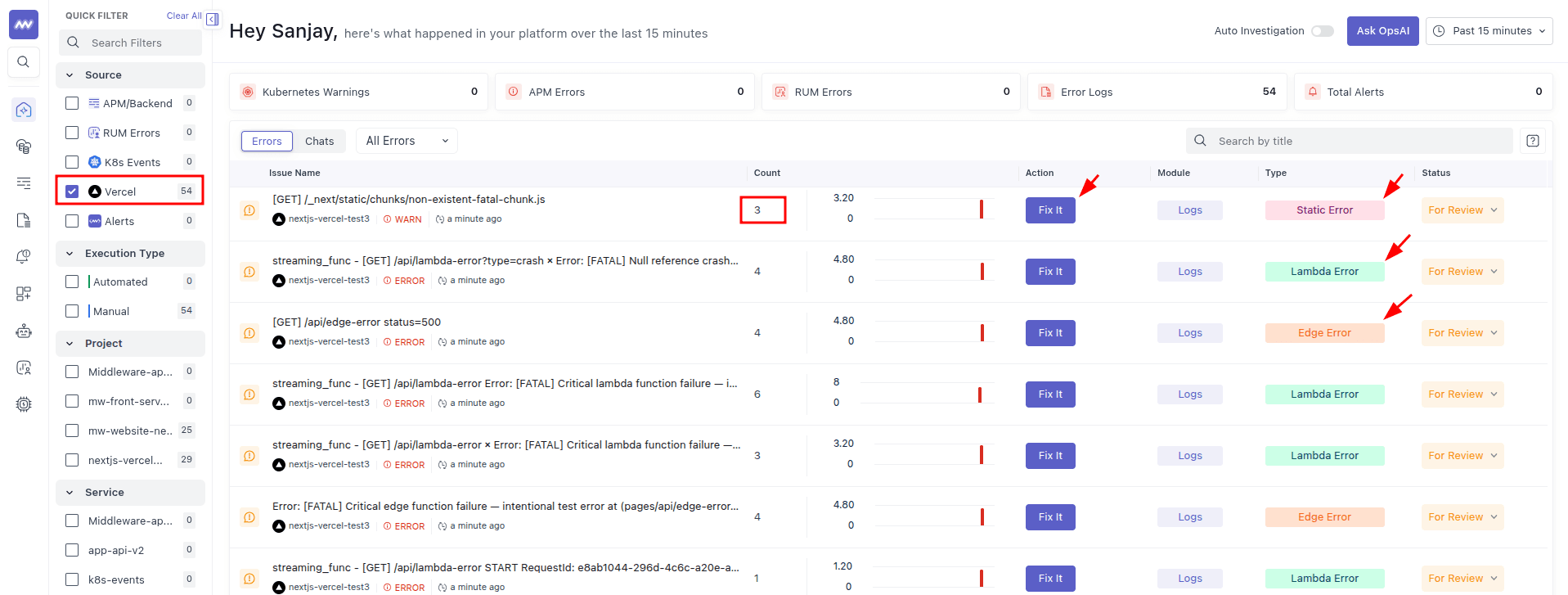1568x595 pixels.
Task: Check the RUM Errors source checkbox
Action: point(72,133)
